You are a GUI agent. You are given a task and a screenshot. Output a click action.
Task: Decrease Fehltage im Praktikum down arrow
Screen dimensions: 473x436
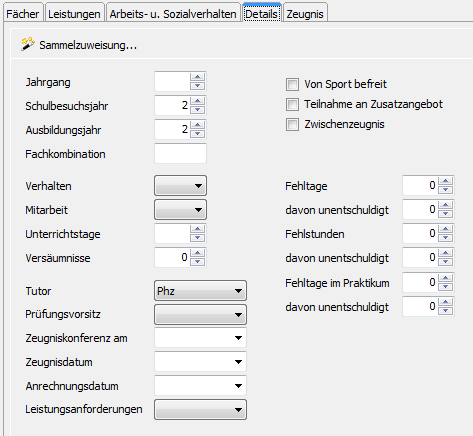[x=445, y=287]
